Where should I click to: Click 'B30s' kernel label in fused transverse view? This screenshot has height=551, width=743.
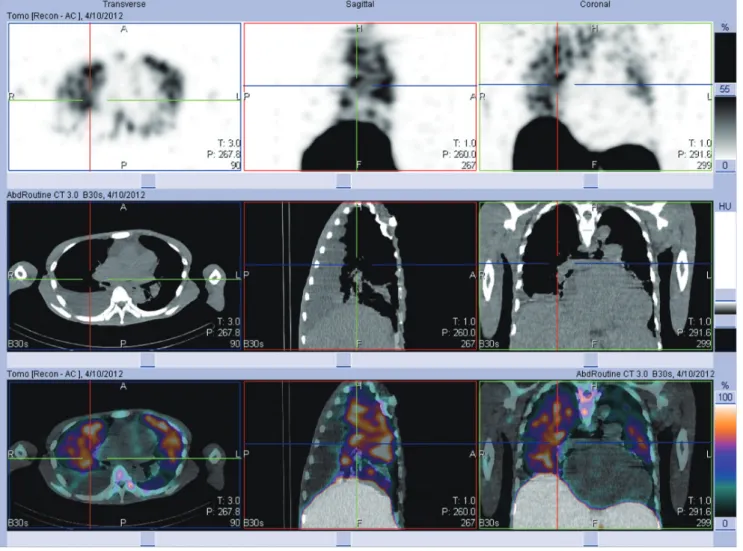(x=18, y=523)
